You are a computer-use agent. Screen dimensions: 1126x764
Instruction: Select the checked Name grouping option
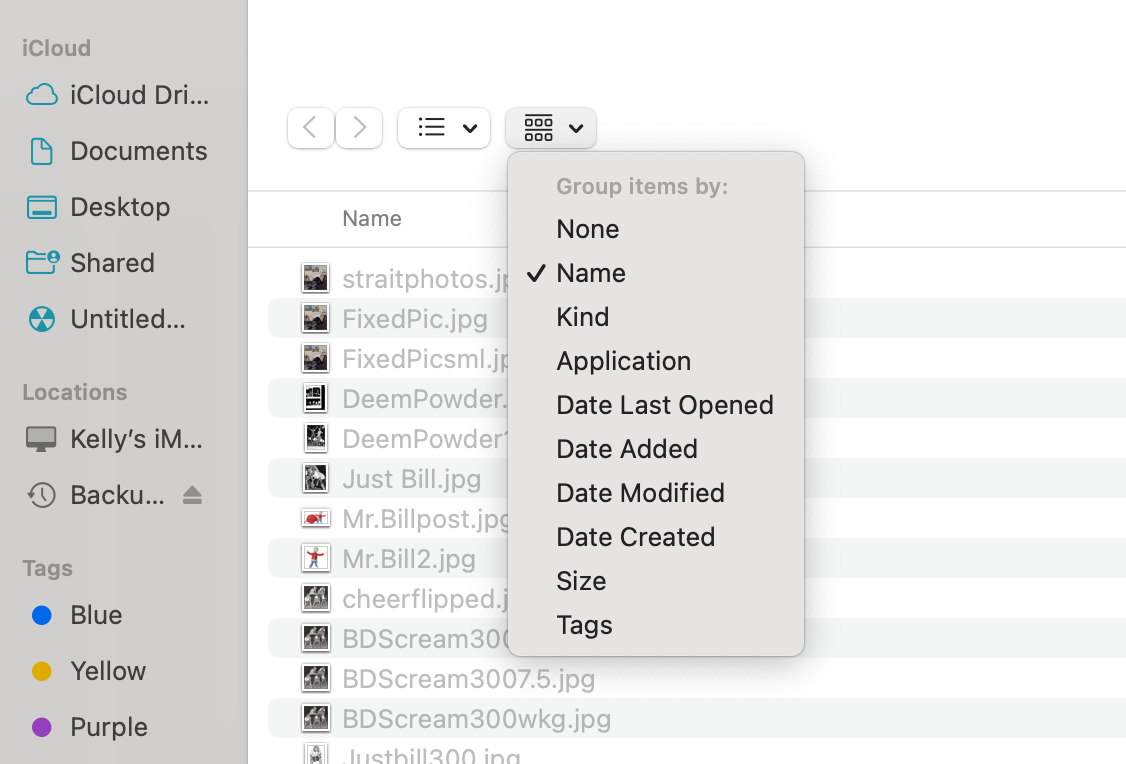coord(591,273)
